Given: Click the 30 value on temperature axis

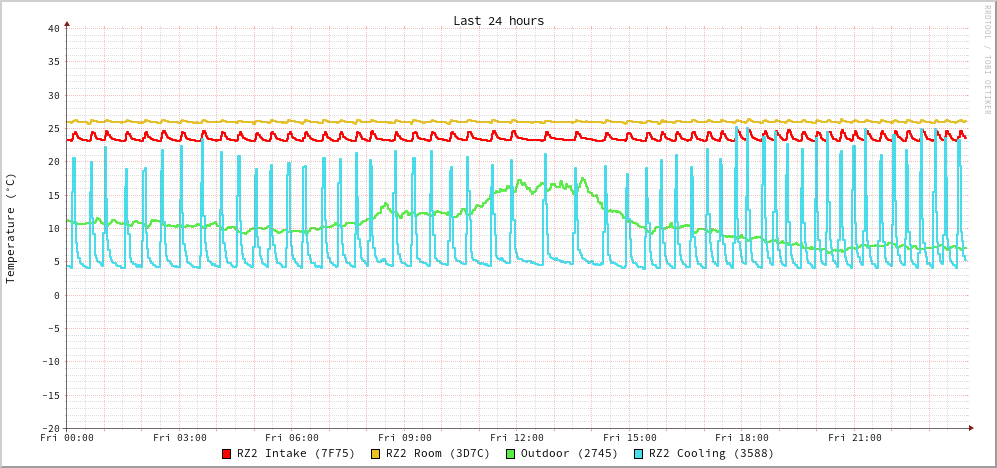Looking at the screenshot, I should [x=53, y=95].
